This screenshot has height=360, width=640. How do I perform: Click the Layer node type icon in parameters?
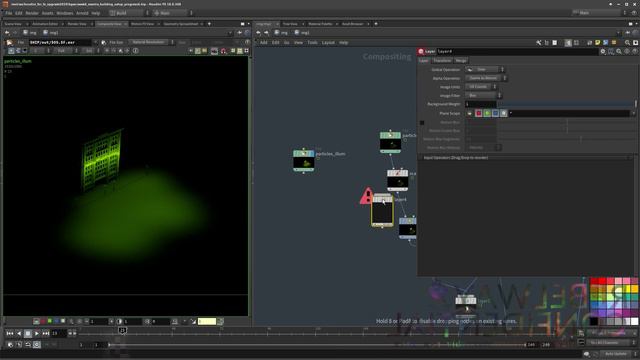click(x=421, y=51)
